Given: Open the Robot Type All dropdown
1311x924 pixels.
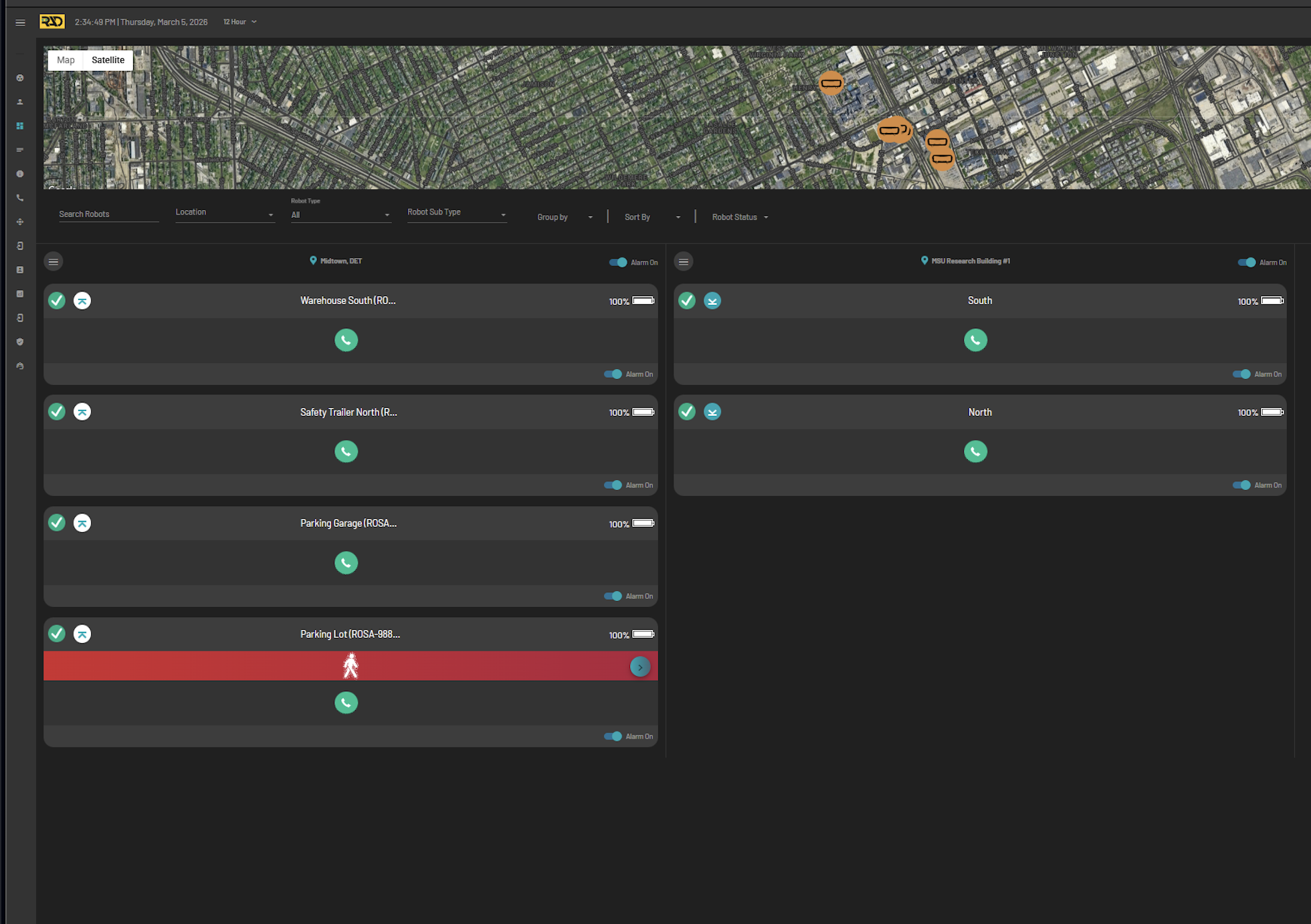Looking at the screenshot, I should 340,215.
